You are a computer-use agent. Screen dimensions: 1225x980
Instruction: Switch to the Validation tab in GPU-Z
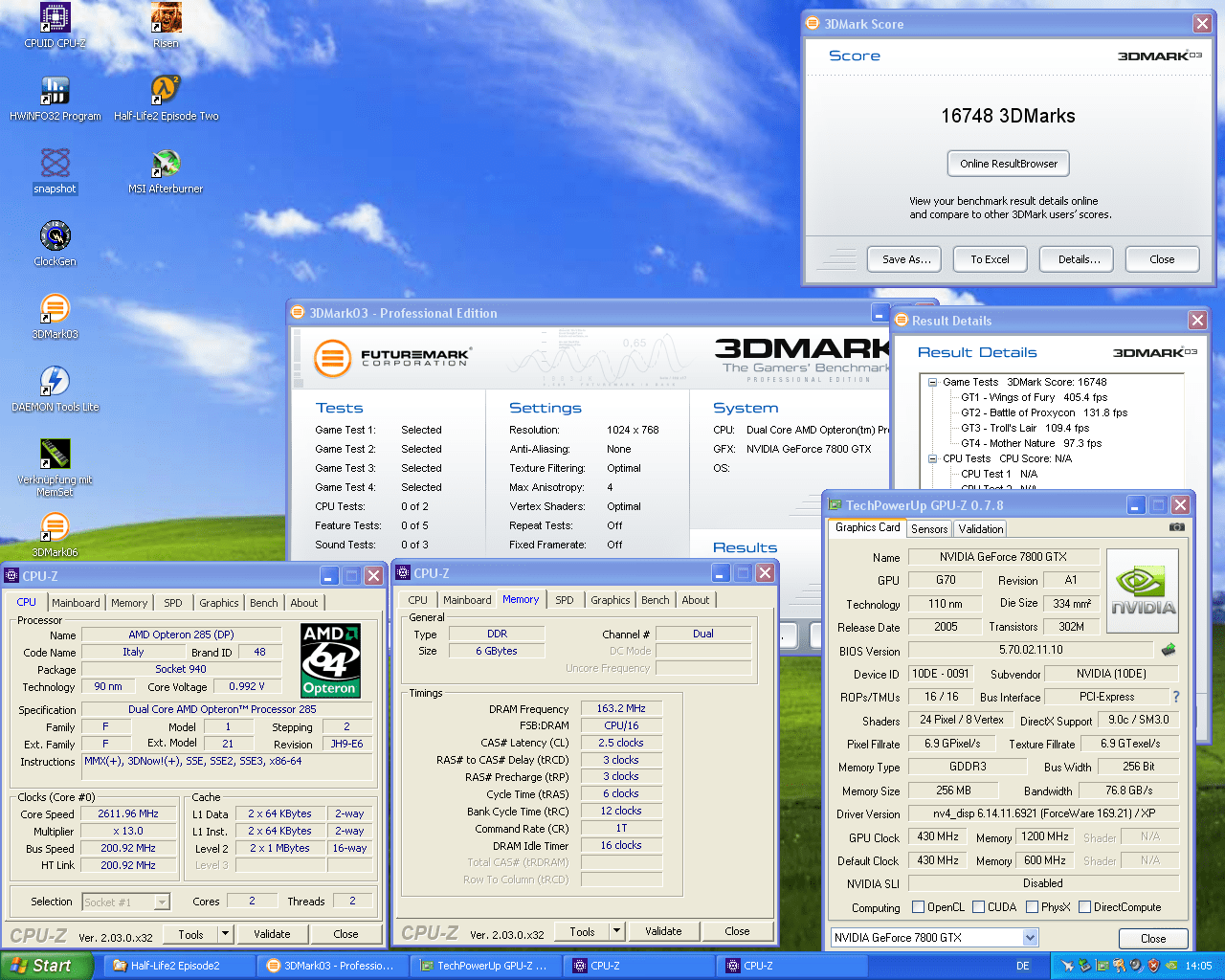(x=981, y=529)
